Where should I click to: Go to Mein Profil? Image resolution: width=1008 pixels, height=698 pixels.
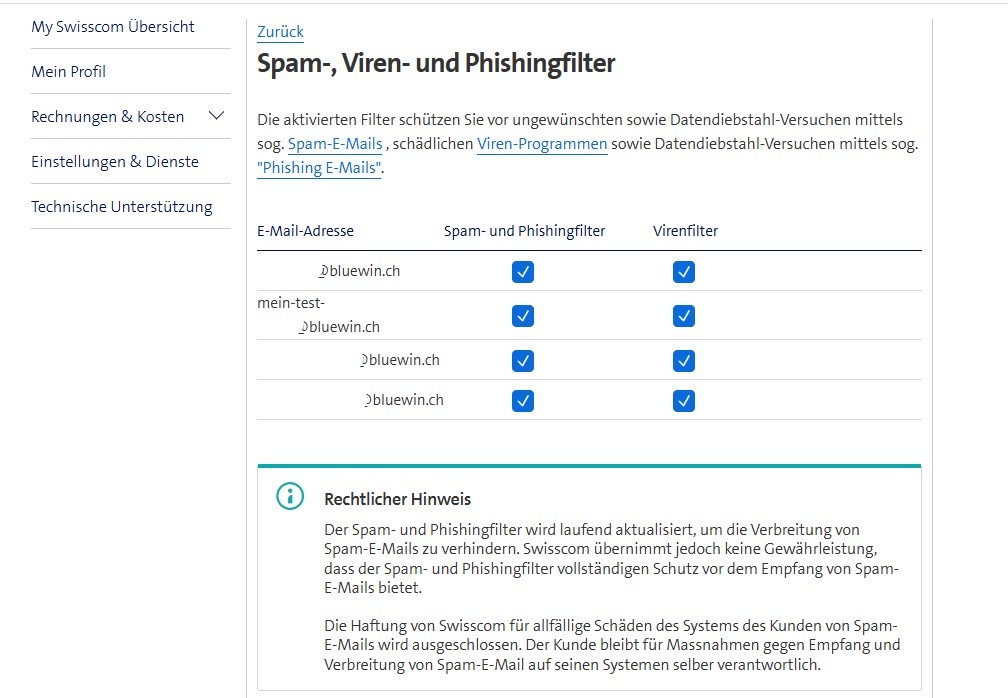tap(68, 71)
